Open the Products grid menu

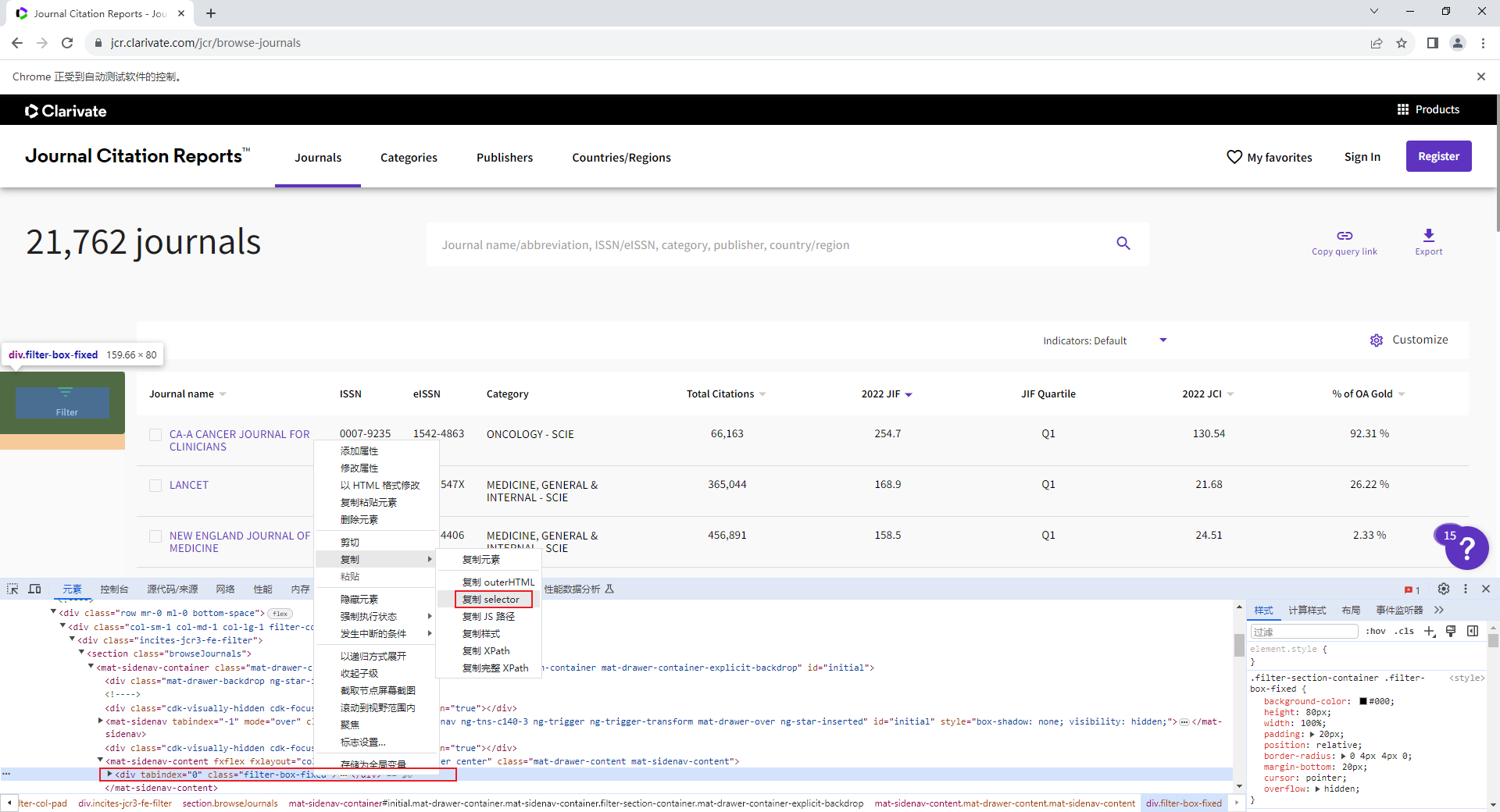click(1428, 109)
